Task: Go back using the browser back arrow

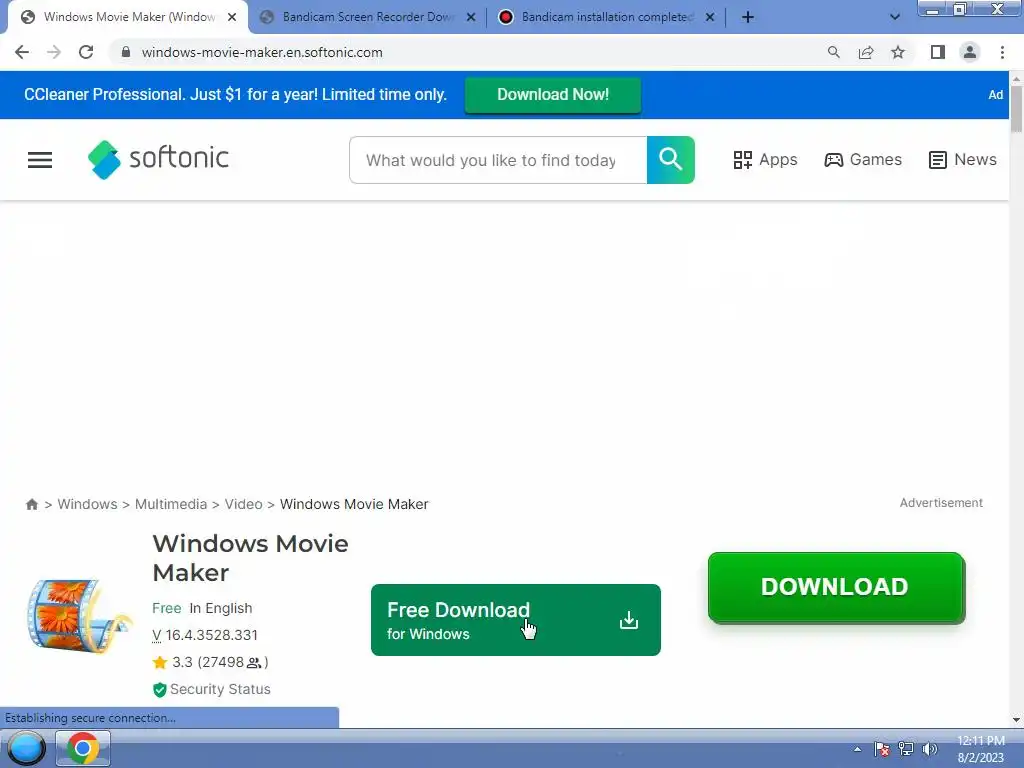Action: (x=22, y=52)
